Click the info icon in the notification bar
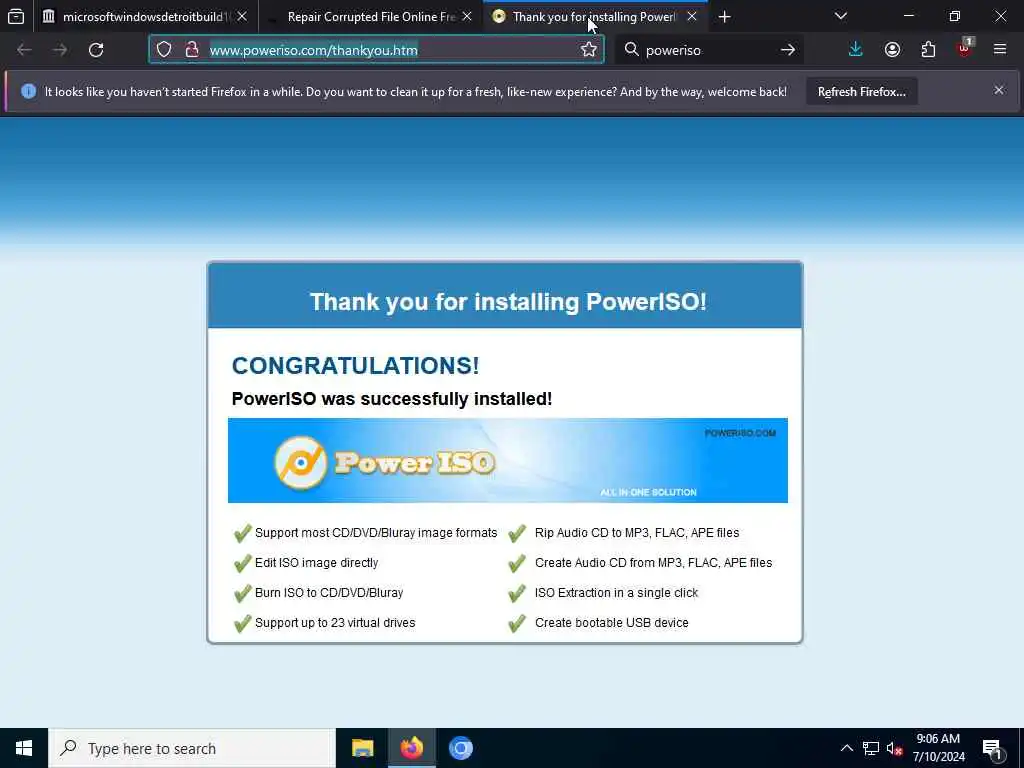Screen dimensions: 1024x768 (28, 91)
